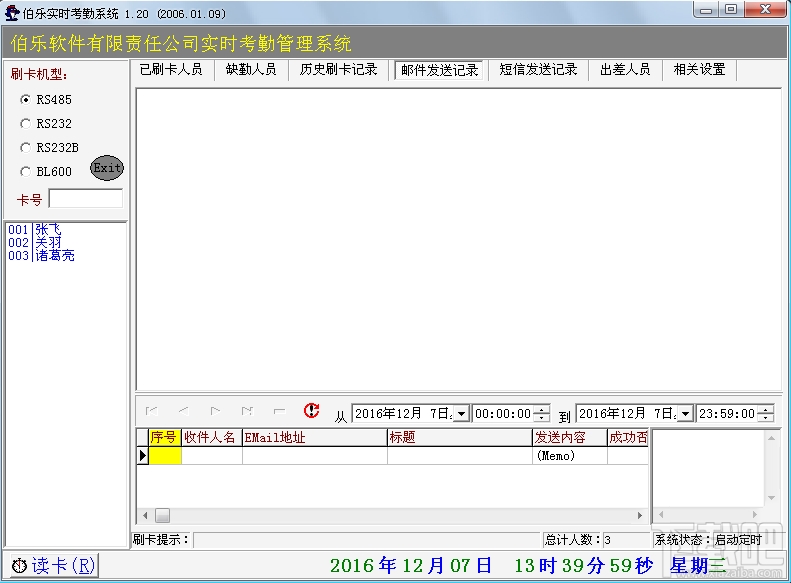
Task: Close the attendance system window
Action: (765, 10)
